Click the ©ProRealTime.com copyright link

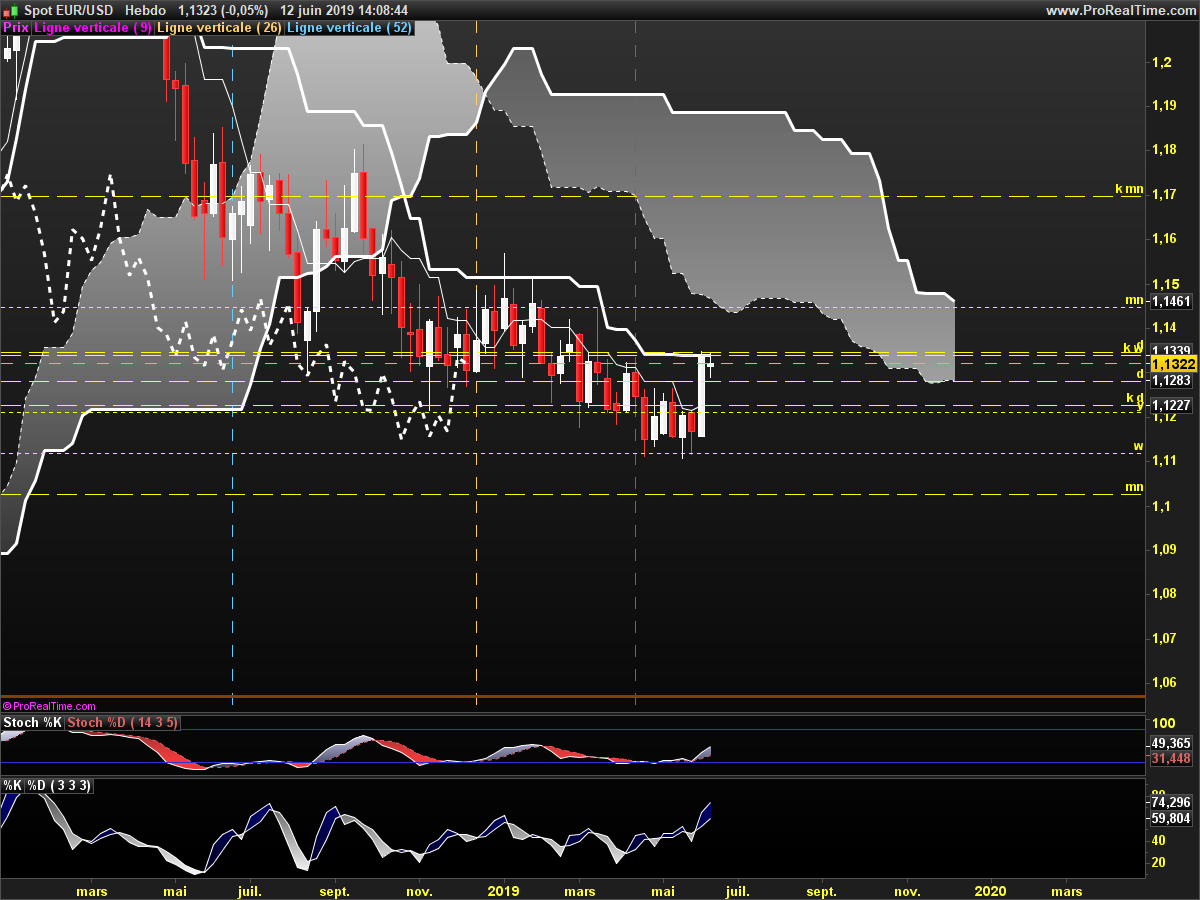click(49, 706)
